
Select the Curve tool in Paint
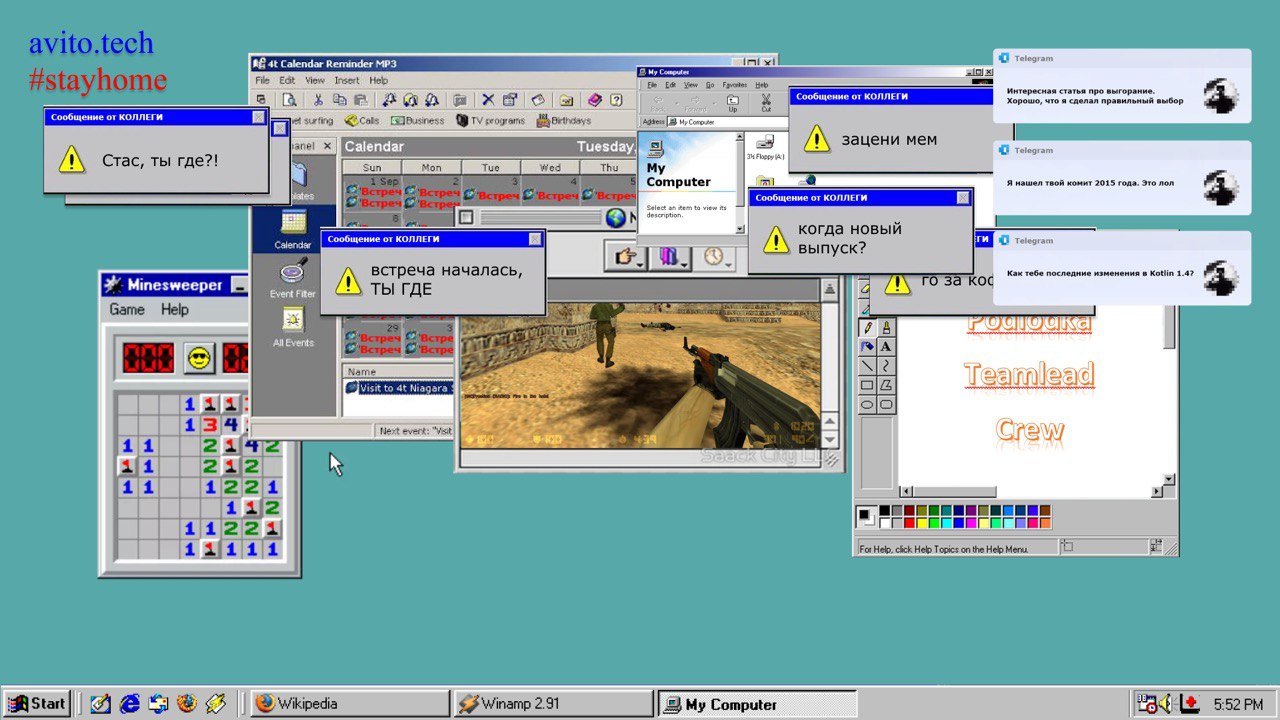(x=886, y=366)
